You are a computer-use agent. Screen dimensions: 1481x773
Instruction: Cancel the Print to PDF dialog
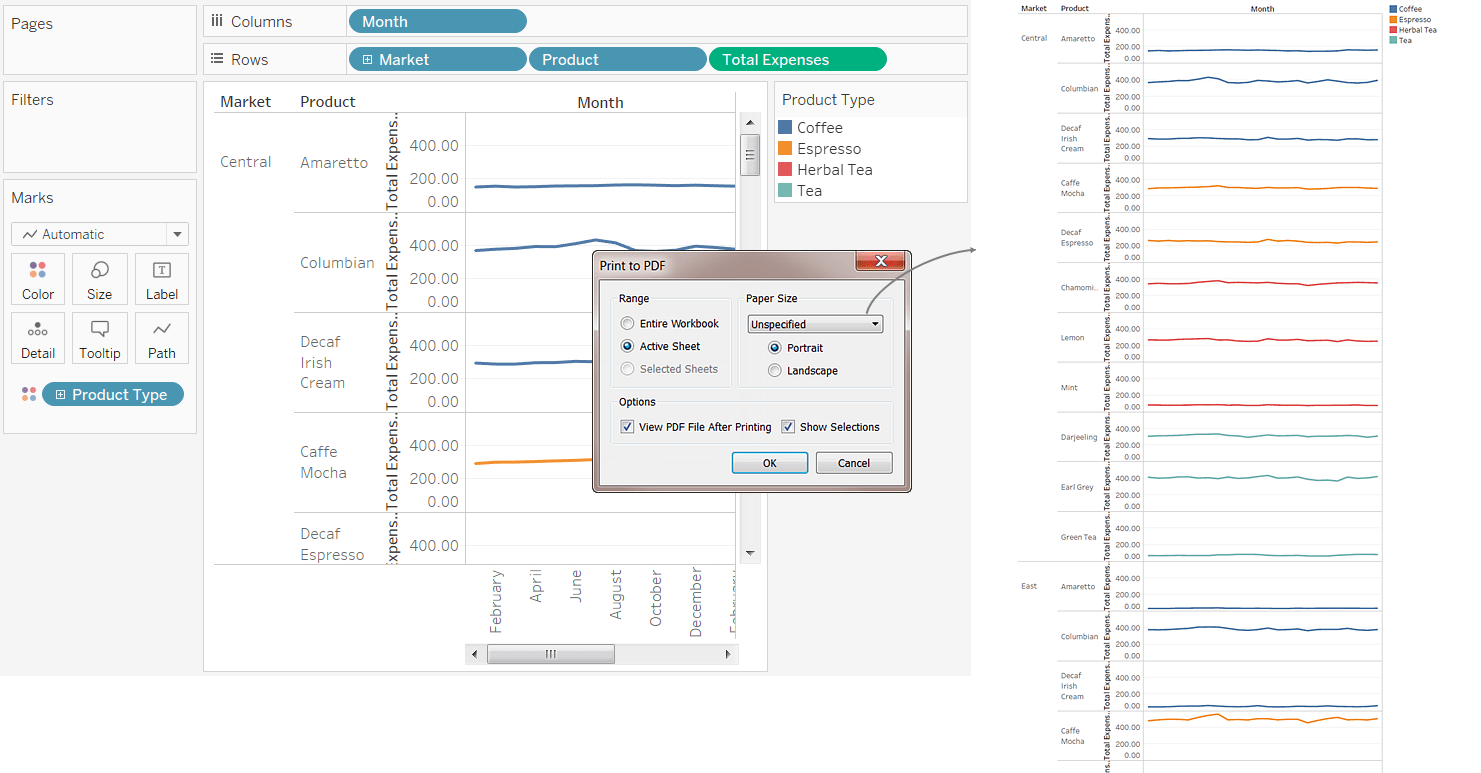pyautogui.click(x=854, y=462)
